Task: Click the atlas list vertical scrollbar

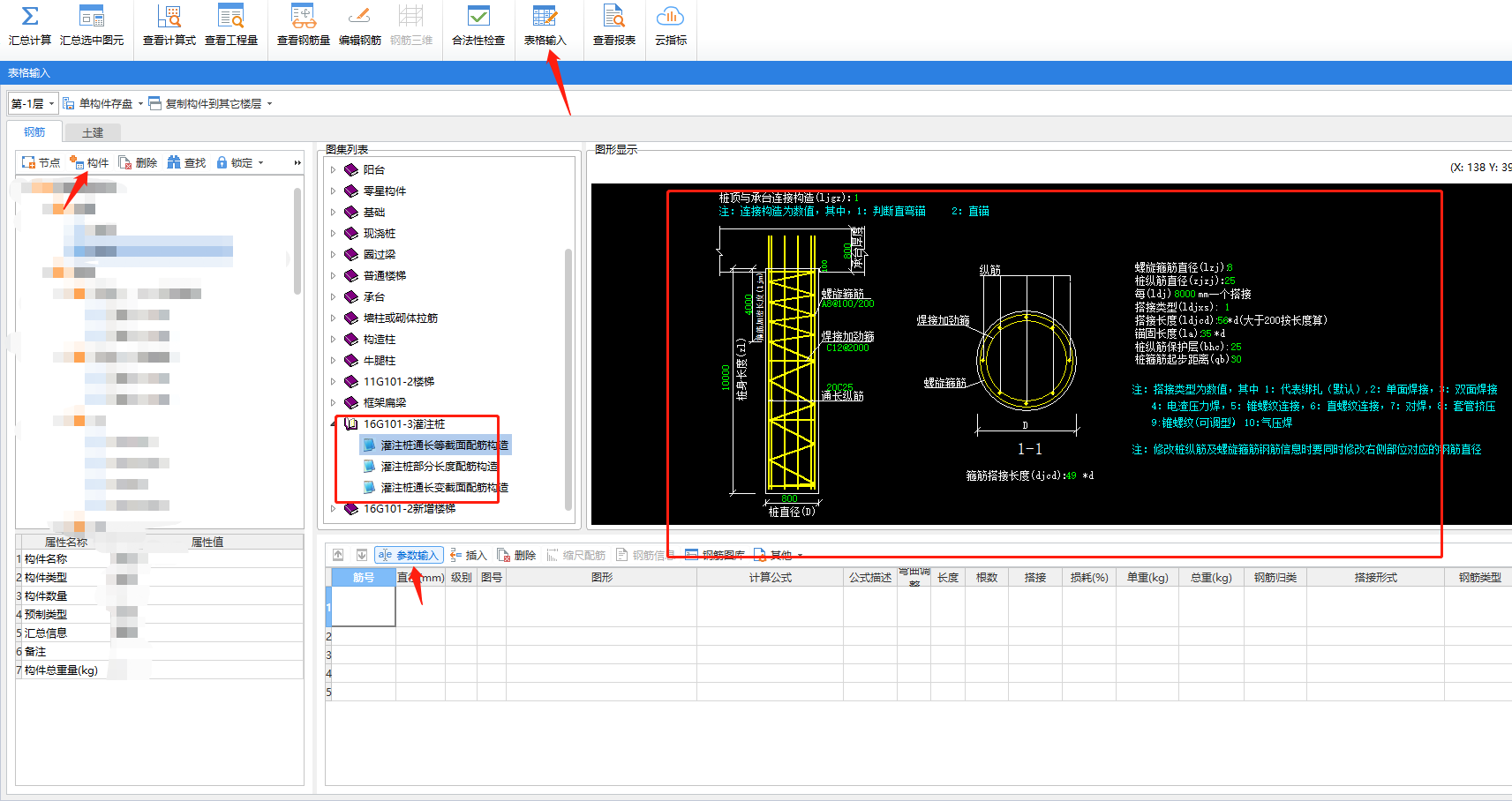Action: pos(568,379)
